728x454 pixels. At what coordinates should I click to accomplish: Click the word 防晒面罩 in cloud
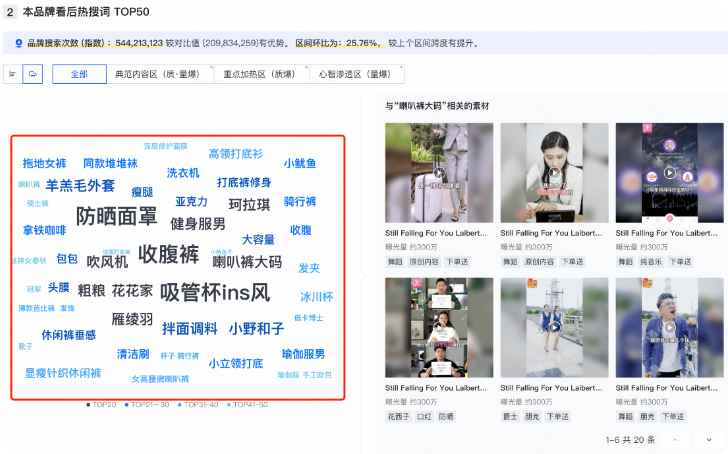[117, 216]
